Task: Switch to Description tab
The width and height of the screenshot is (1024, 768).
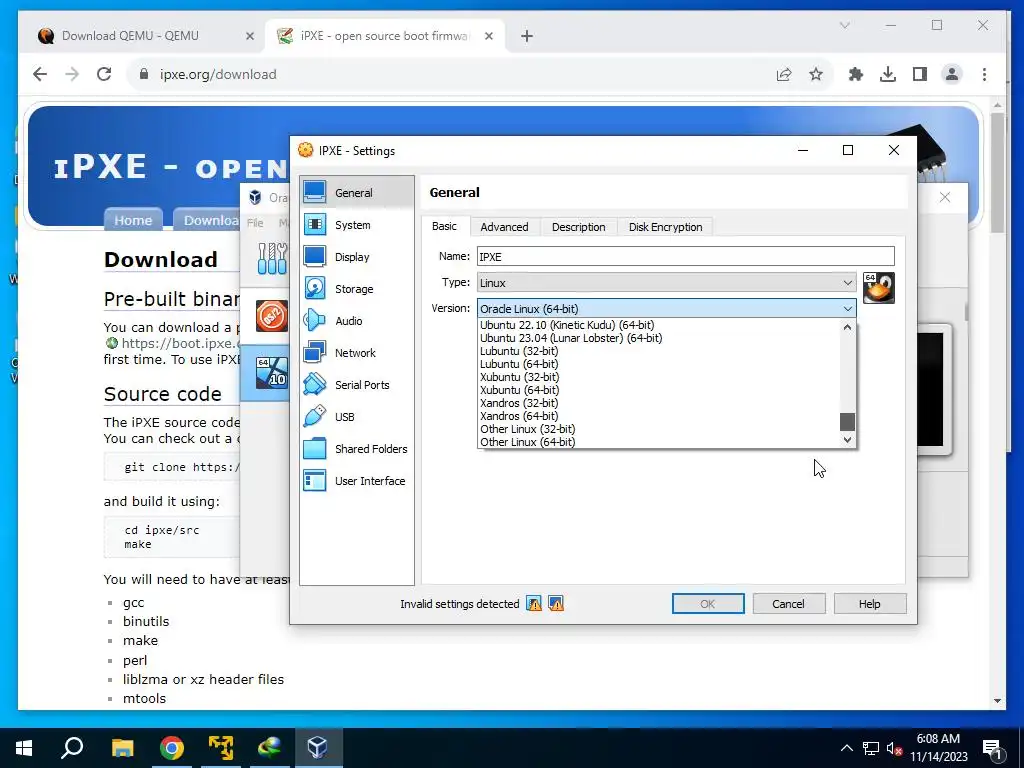Action: tap(579, 227)
